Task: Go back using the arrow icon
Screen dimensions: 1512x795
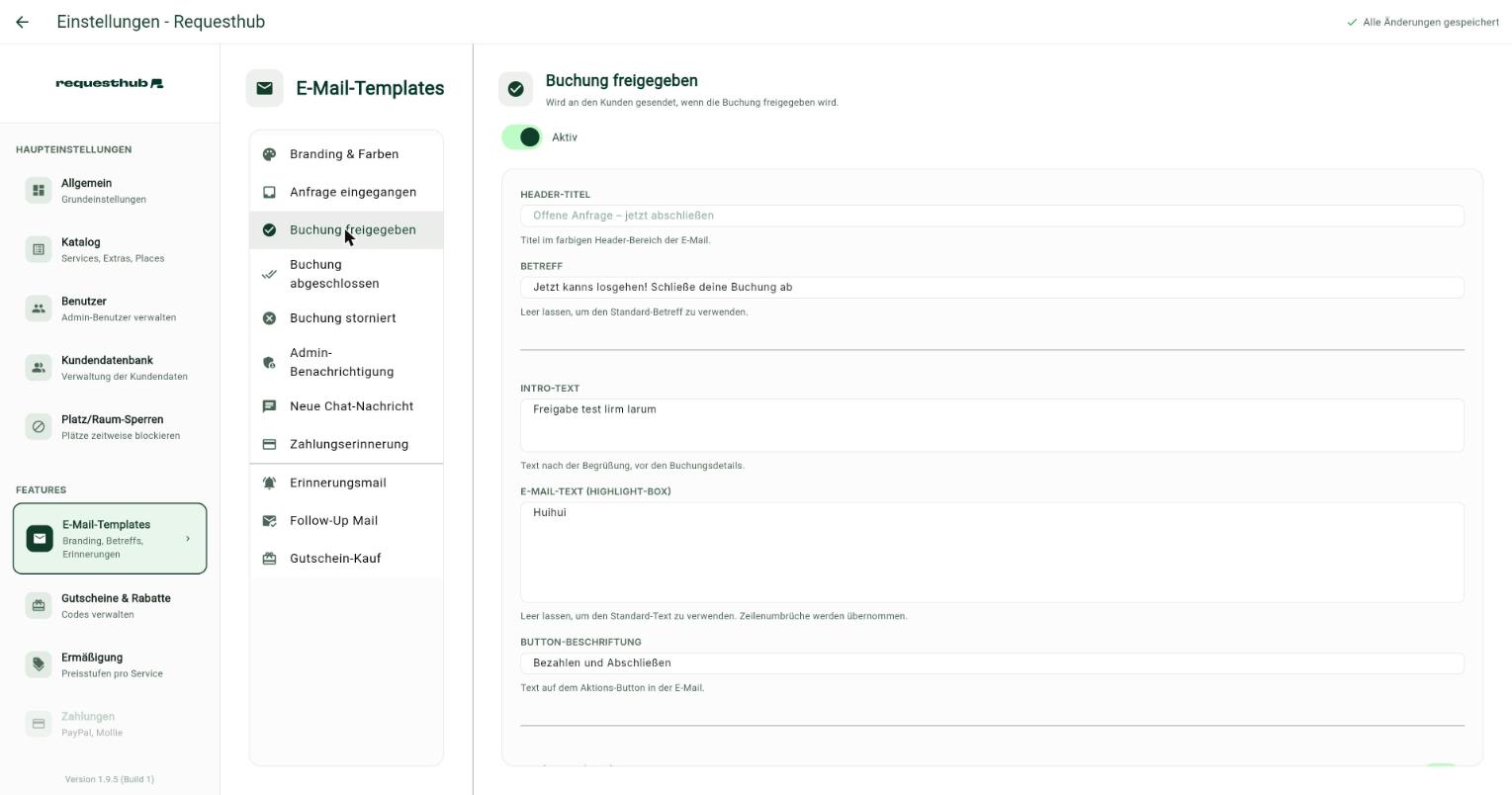Action: (x=22, y=22)
